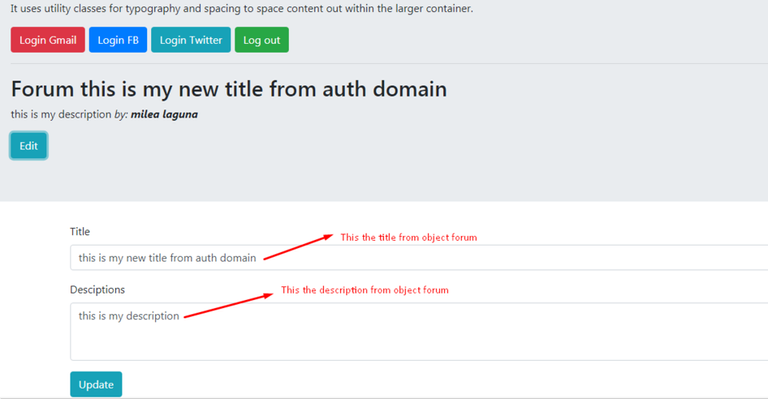Viewport: 768px width, 399px height.
Task: Click the Desciptions field label
Action: click(x=97, y=289)
